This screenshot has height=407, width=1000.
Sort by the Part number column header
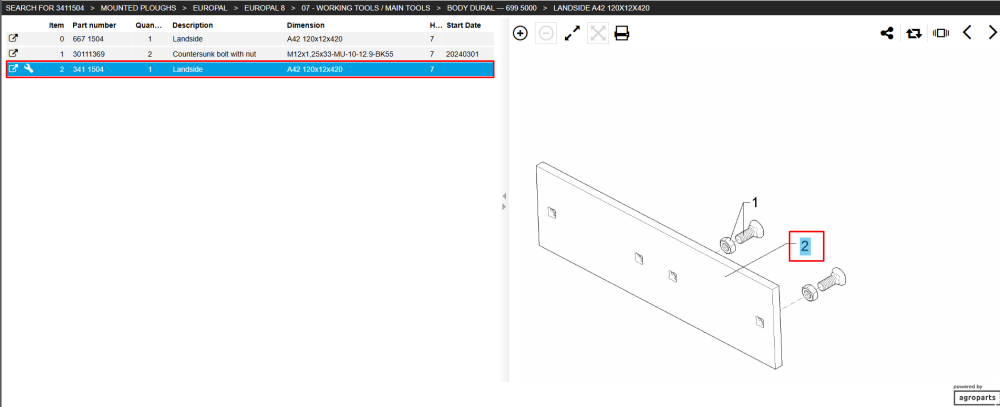[94, 25]
